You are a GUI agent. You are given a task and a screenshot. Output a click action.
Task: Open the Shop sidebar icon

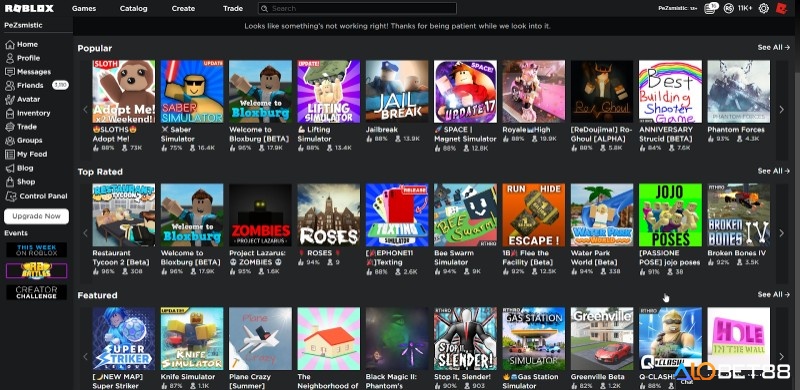pos(10,182)
